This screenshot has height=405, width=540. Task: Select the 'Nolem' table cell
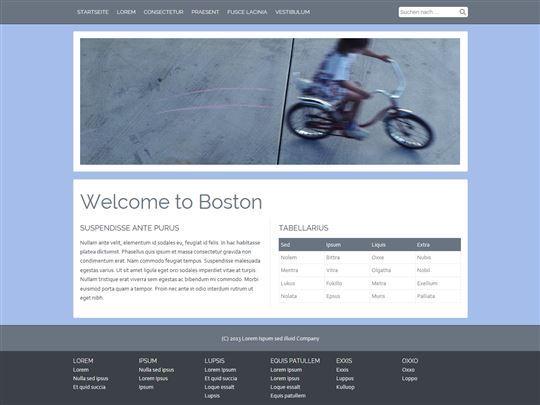[x=289, y=258]
